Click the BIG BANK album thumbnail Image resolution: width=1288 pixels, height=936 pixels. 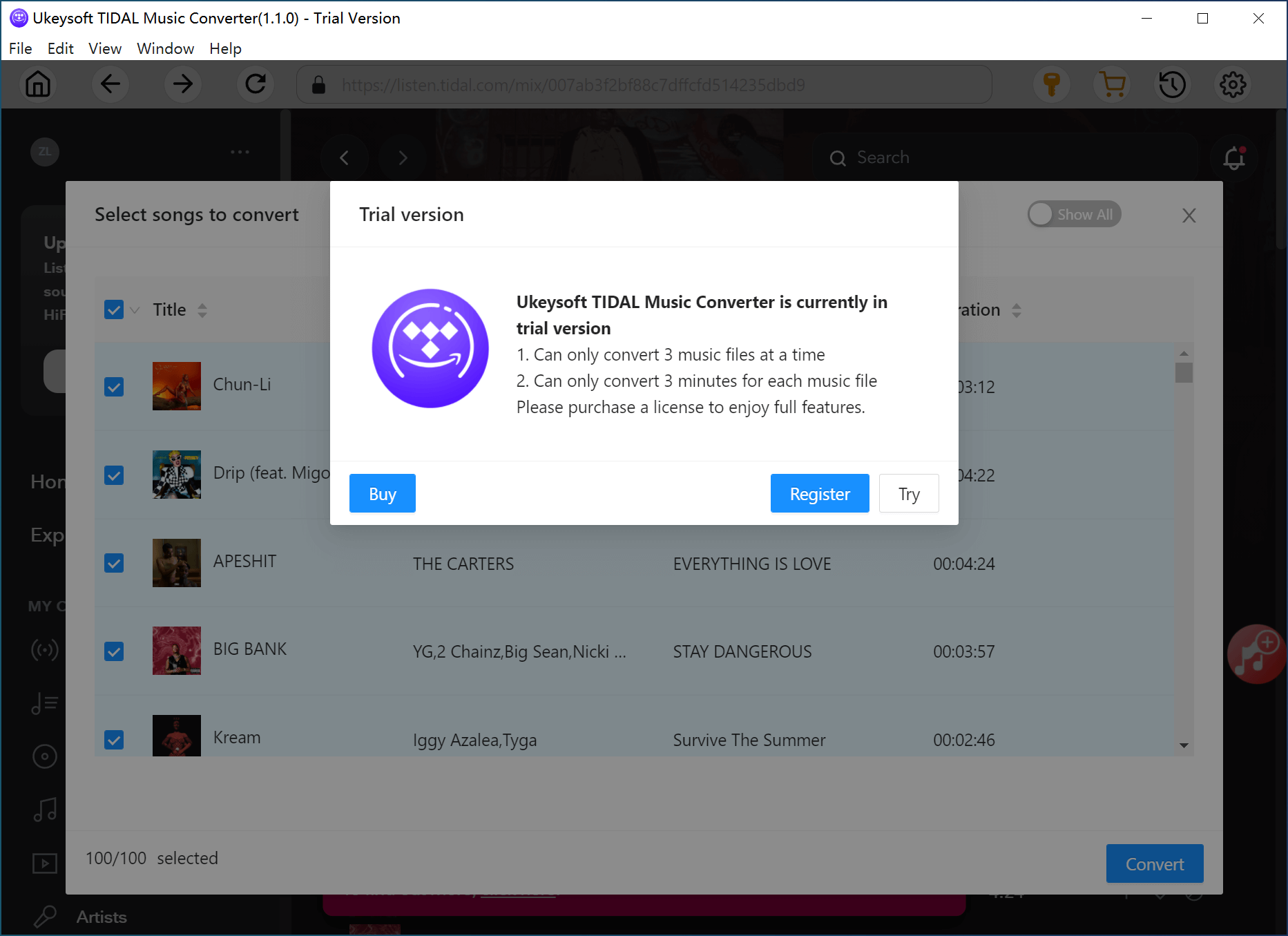coord(177,651)
